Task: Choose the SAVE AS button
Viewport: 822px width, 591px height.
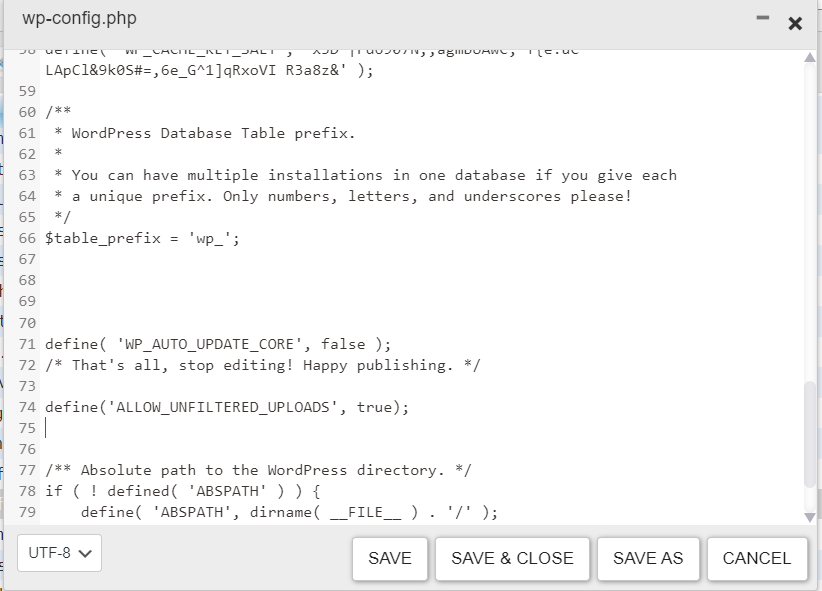Action: pos(648,559)
